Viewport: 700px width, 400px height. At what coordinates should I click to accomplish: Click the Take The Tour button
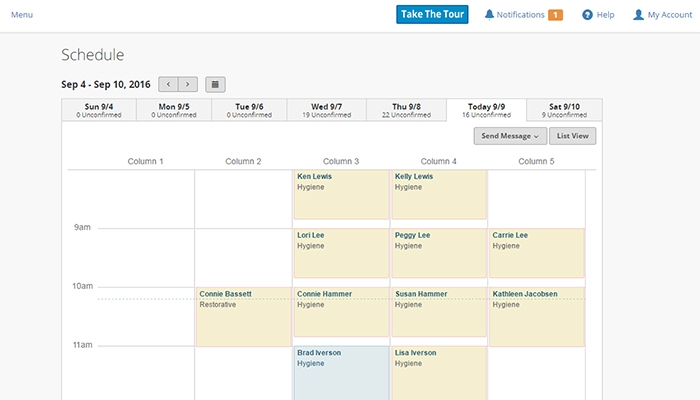click(432, 15)
